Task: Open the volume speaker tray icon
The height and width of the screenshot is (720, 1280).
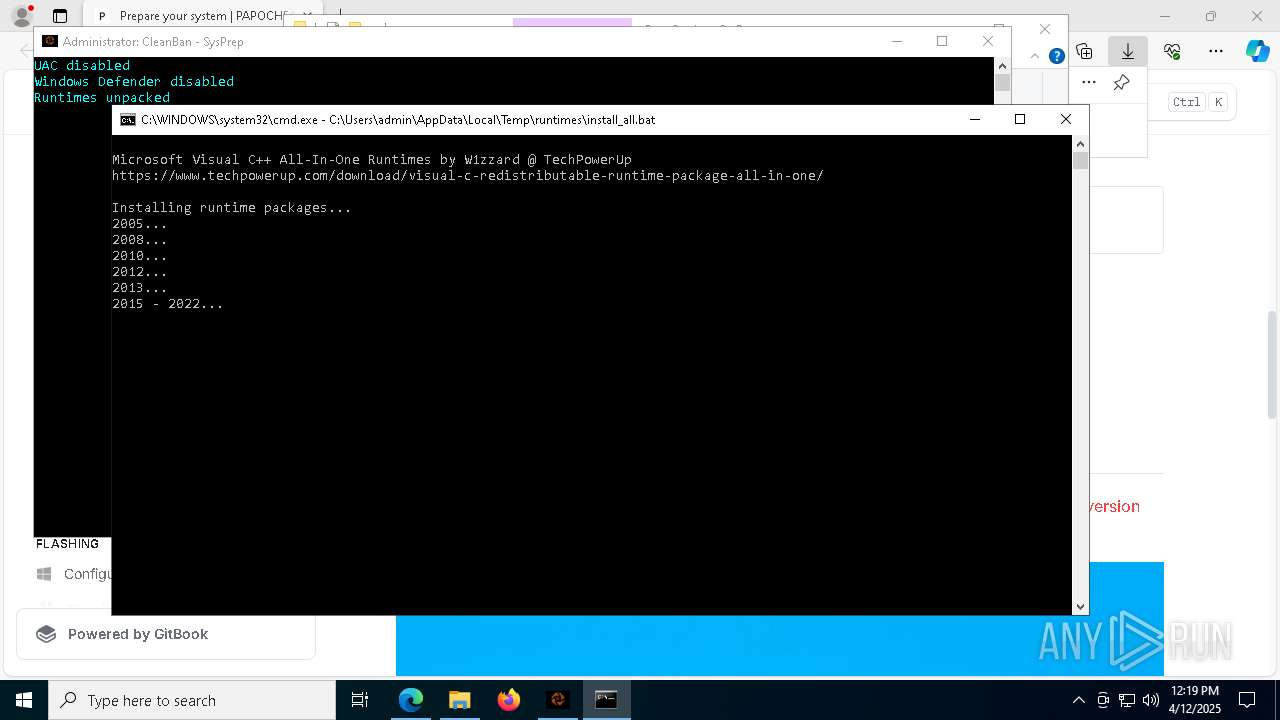Action: [1151, 700]
